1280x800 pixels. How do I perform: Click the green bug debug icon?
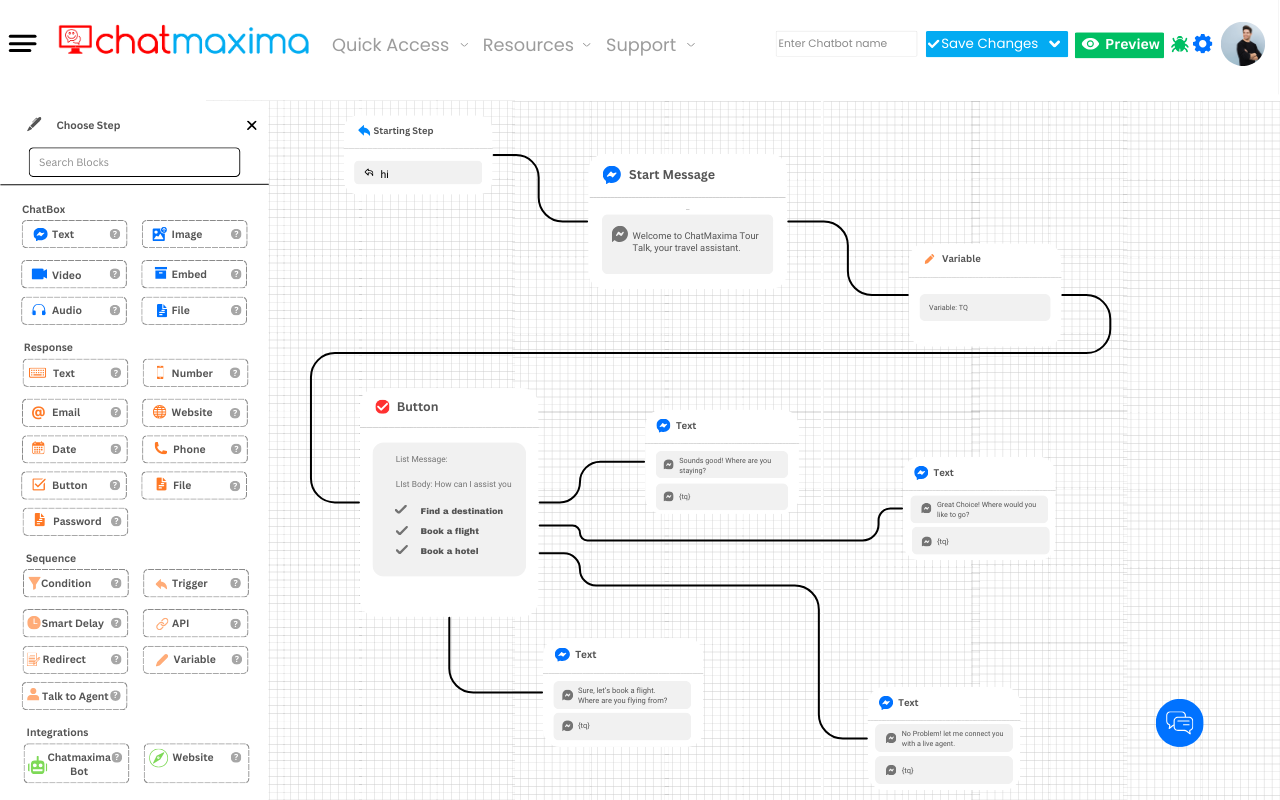click(1180, 44)
